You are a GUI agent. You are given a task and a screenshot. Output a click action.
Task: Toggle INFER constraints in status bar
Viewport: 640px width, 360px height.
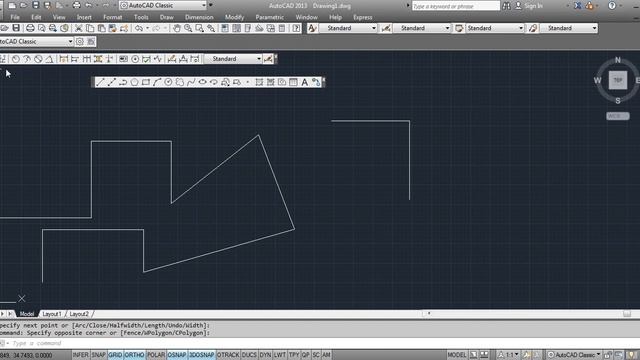click(x=80, y=355)
